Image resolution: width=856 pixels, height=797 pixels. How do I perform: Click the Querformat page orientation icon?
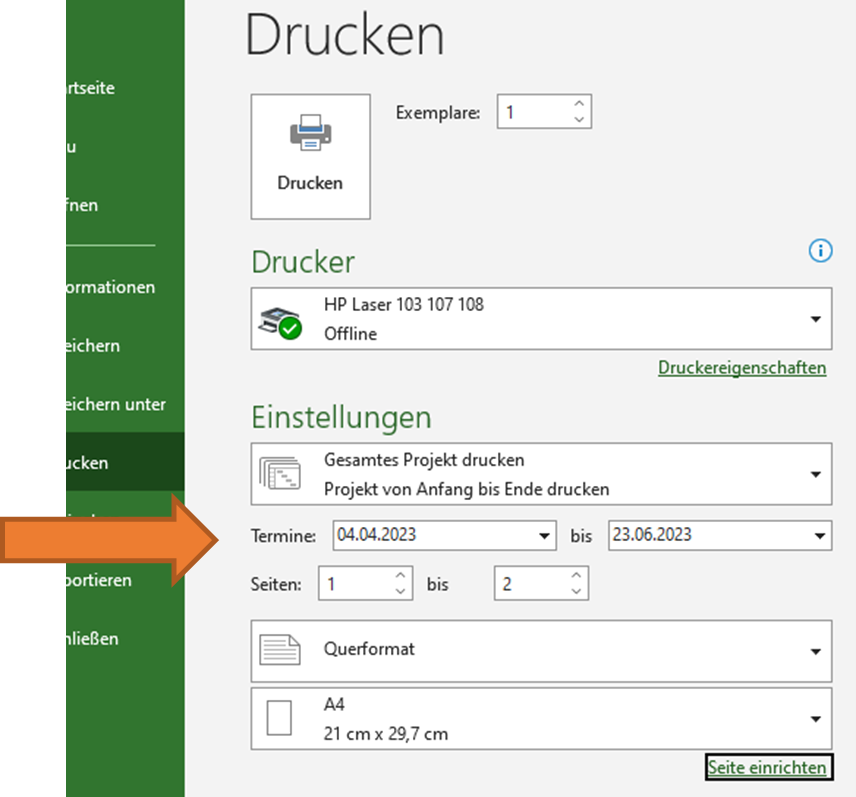[281, 649]
